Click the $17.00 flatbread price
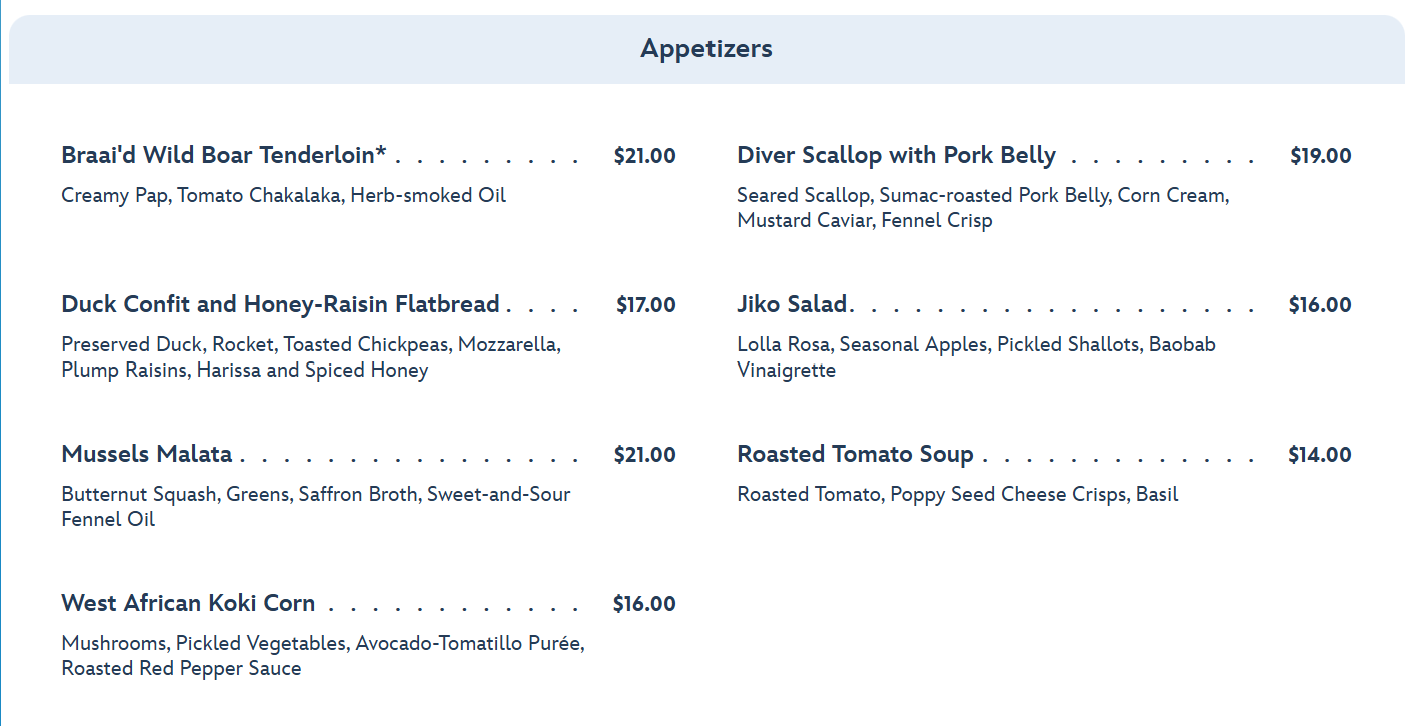Image resolution: width=1412 pixels, height=726 pixels. [x=645, y=305]
